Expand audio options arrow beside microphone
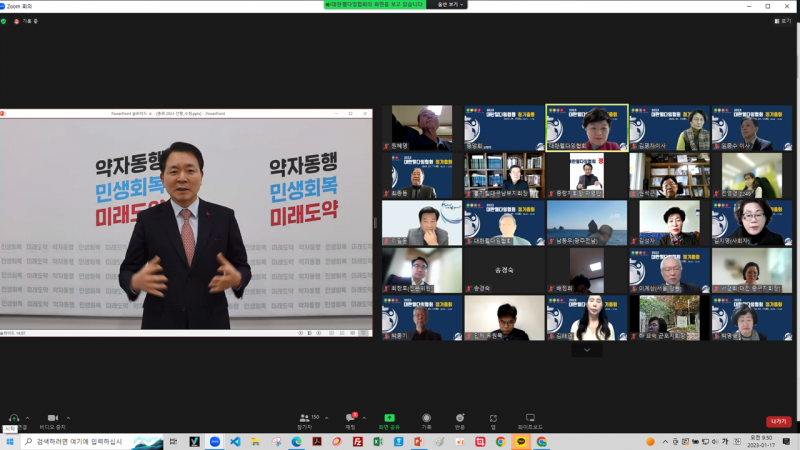 (28, 418)
